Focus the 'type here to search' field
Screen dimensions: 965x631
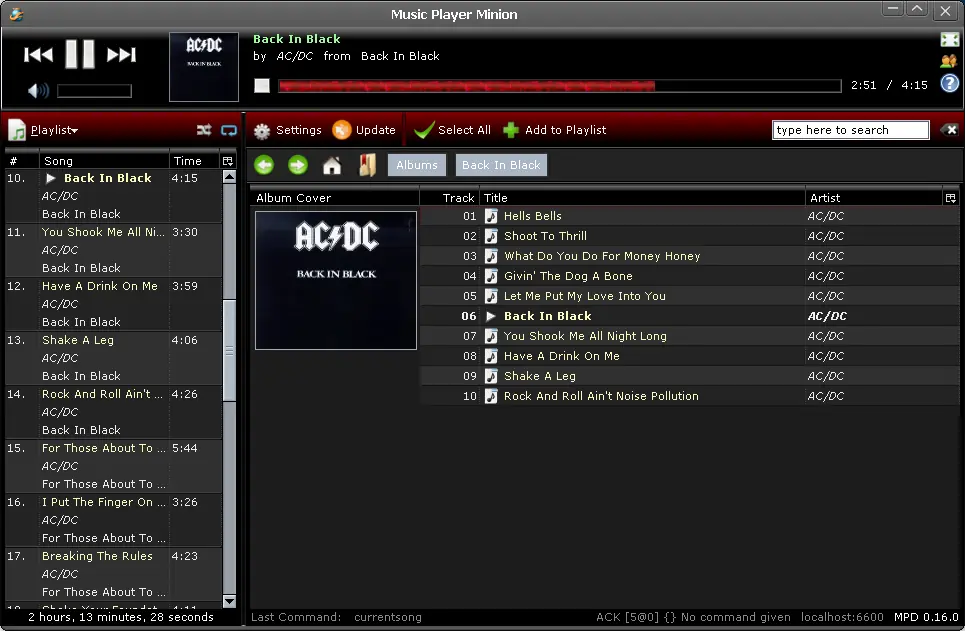click(851, 130)
